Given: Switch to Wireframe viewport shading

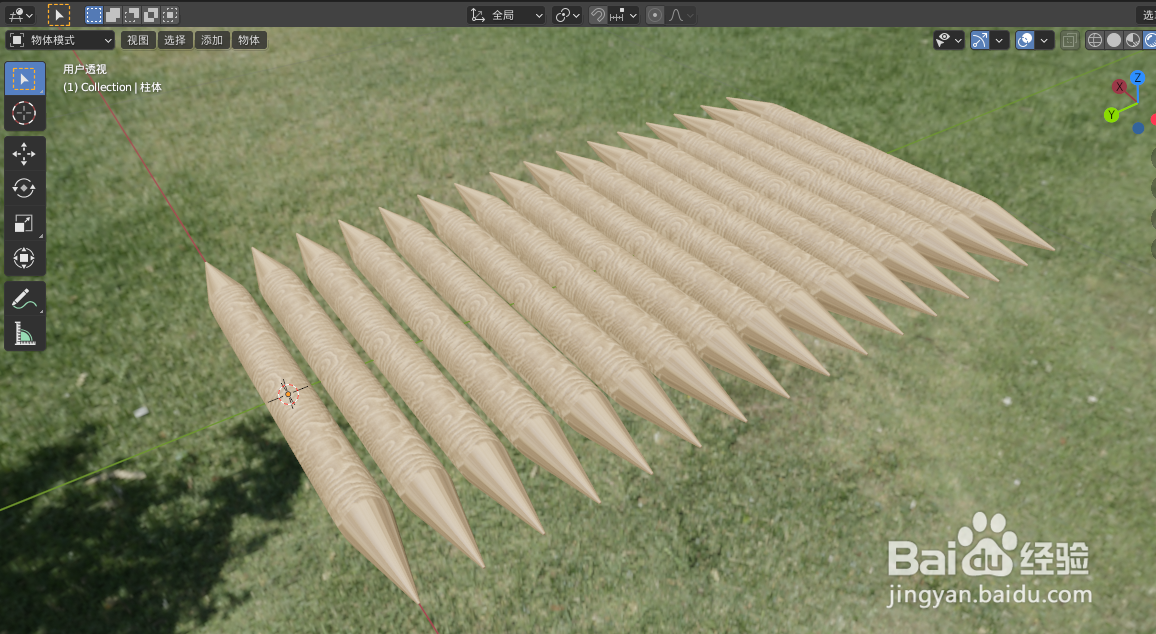Looking at the screenshot, I should [1096, 40].
